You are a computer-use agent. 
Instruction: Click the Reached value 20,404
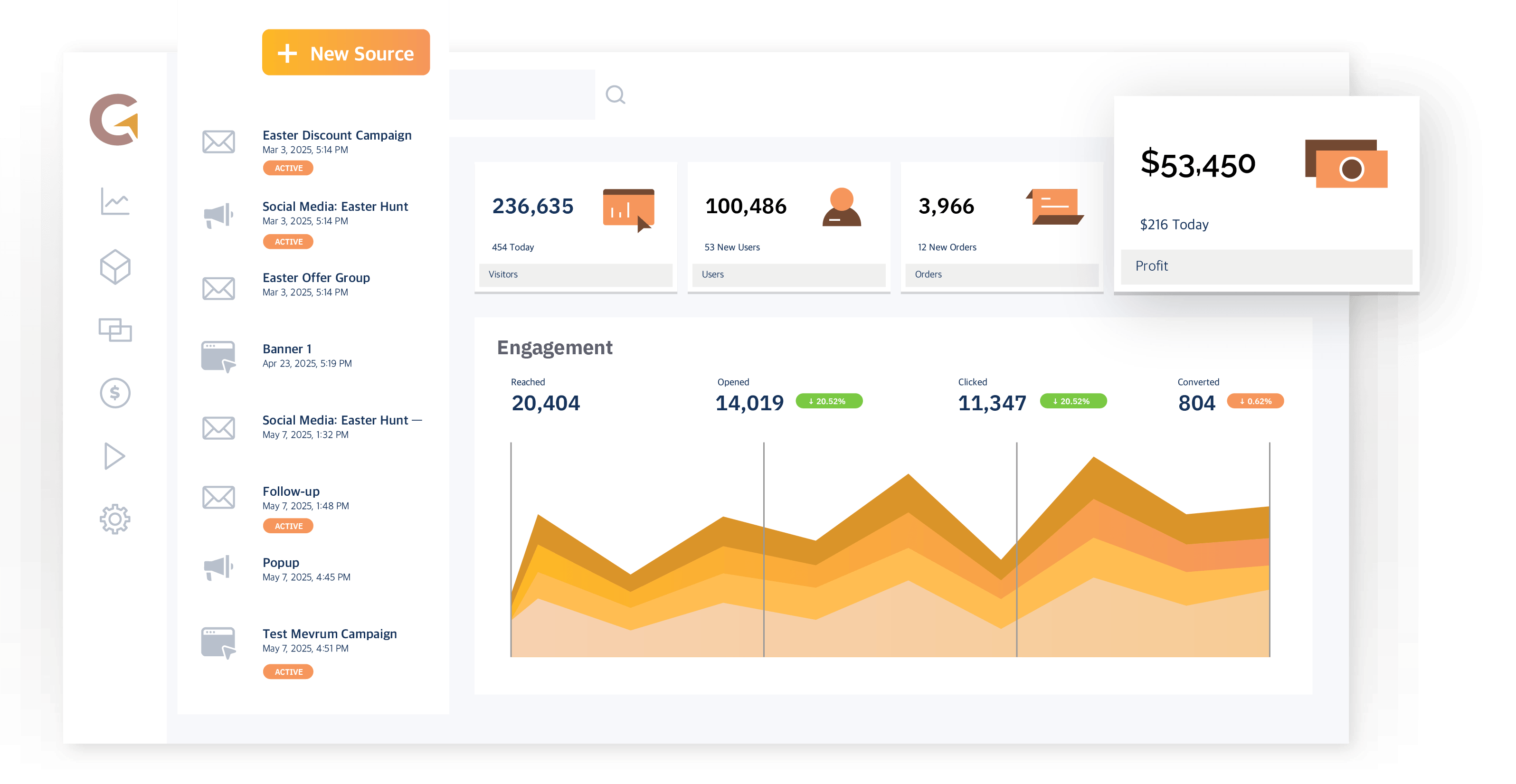546,403
